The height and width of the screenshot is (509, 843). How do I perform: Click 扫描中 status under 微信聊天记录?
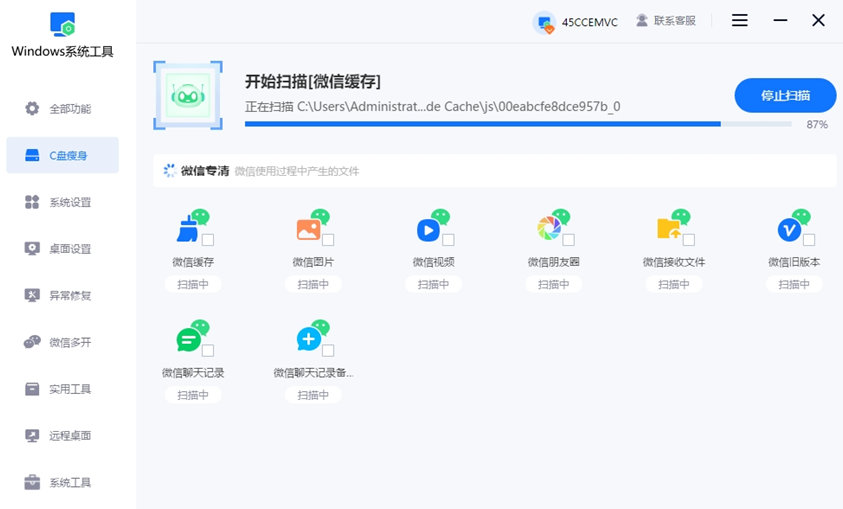tap(193, 395)
